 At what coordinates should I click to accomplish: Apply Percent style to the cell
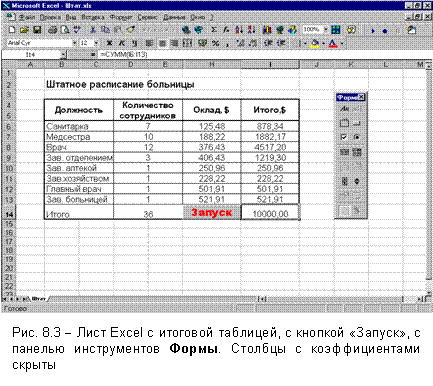pos(215,43)
